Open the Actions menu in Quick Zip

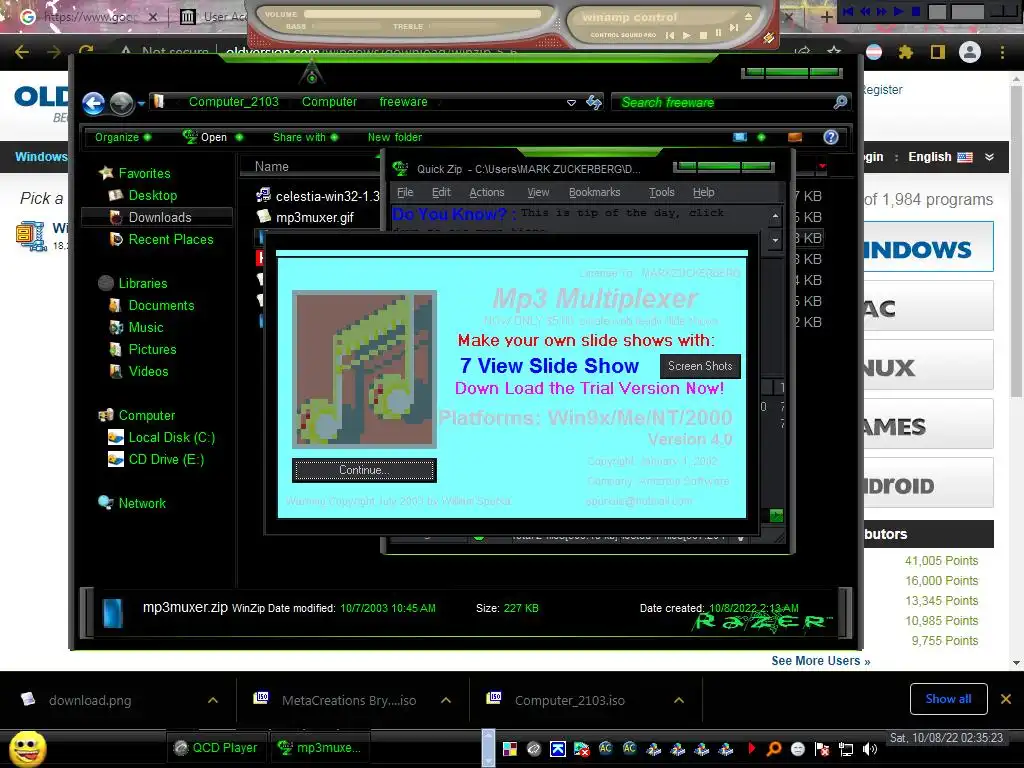click(487, 192)
